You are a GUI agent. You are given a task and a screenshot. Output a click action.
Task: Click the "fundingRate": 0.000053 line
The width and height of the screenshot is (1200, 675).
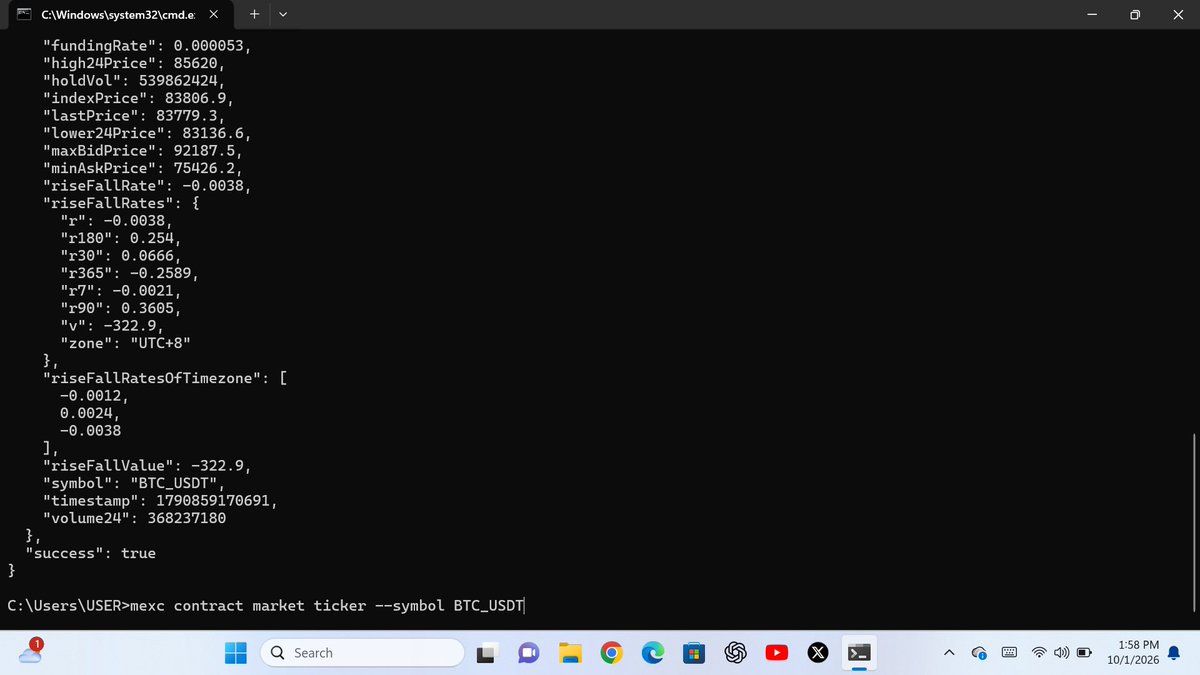147,45
